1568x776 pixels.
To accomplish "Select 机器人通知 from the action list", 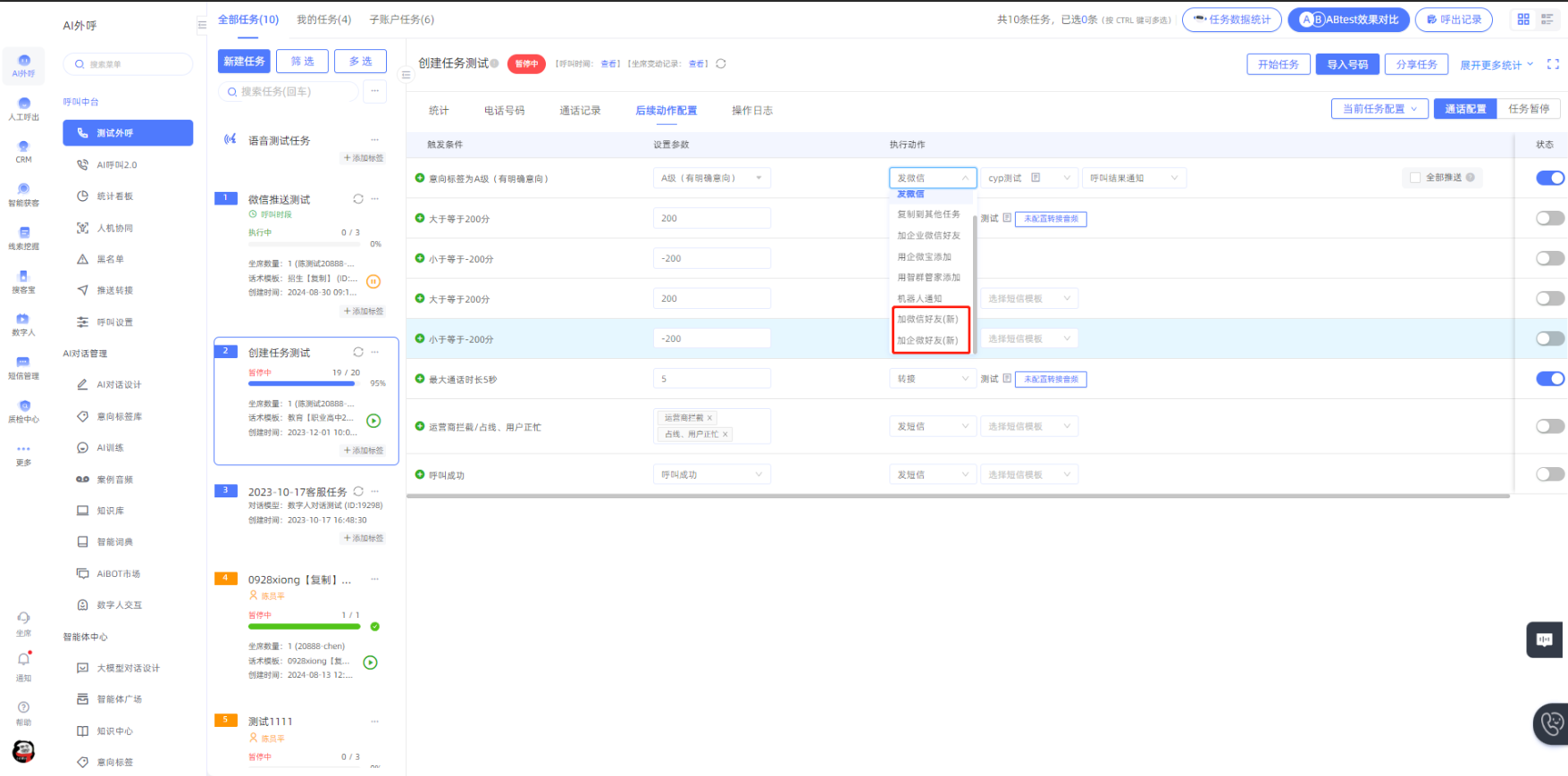I will point(920,298).
